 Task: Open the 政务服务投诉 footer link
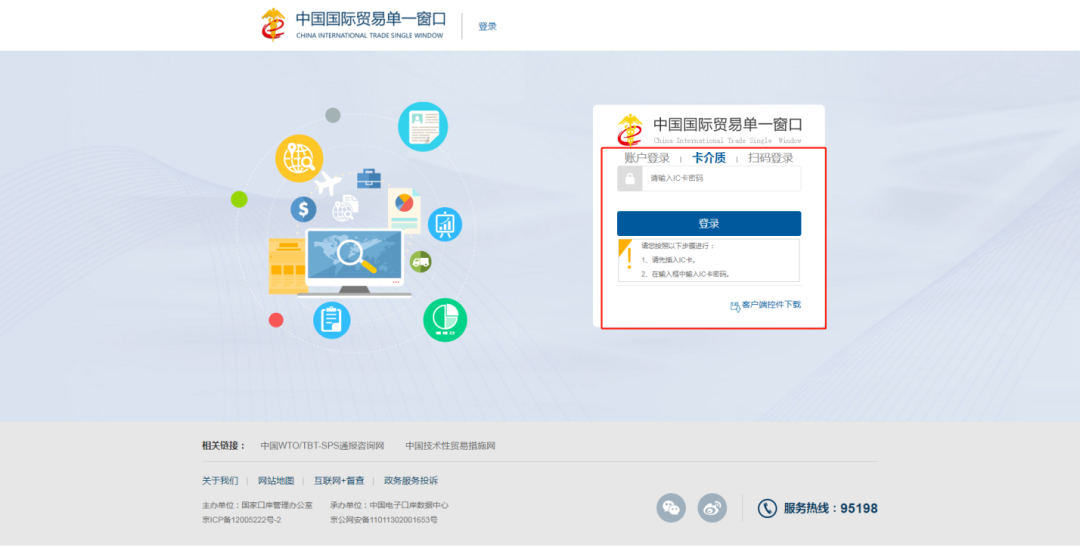[411, 481]
